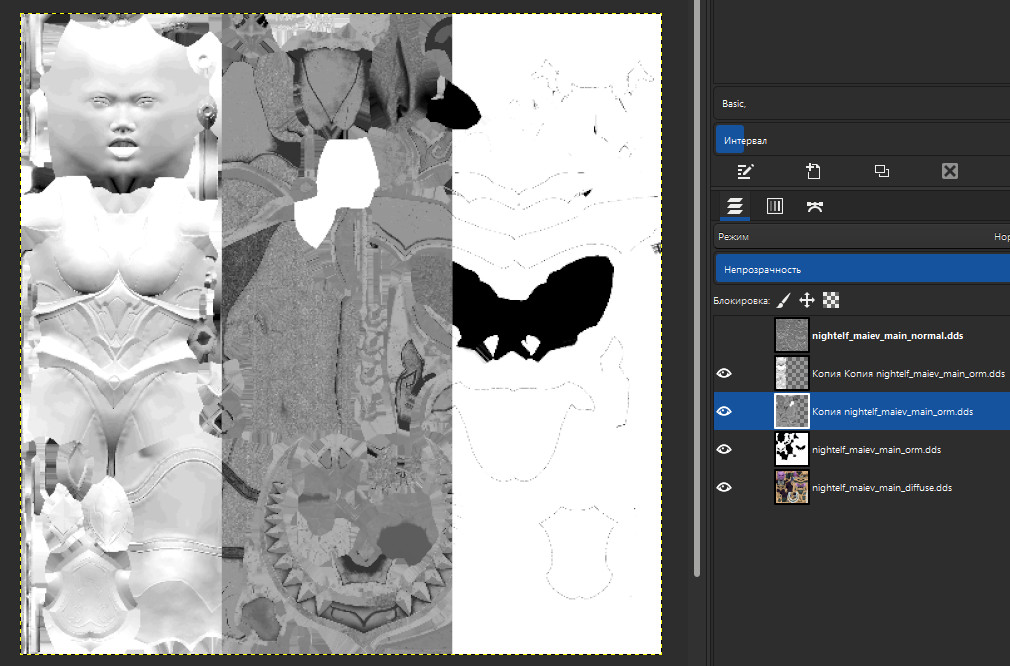Click the selected Копия orm layer thumbnail
The width and height of the screenshot is (1010, 666).
pos(791,411)
